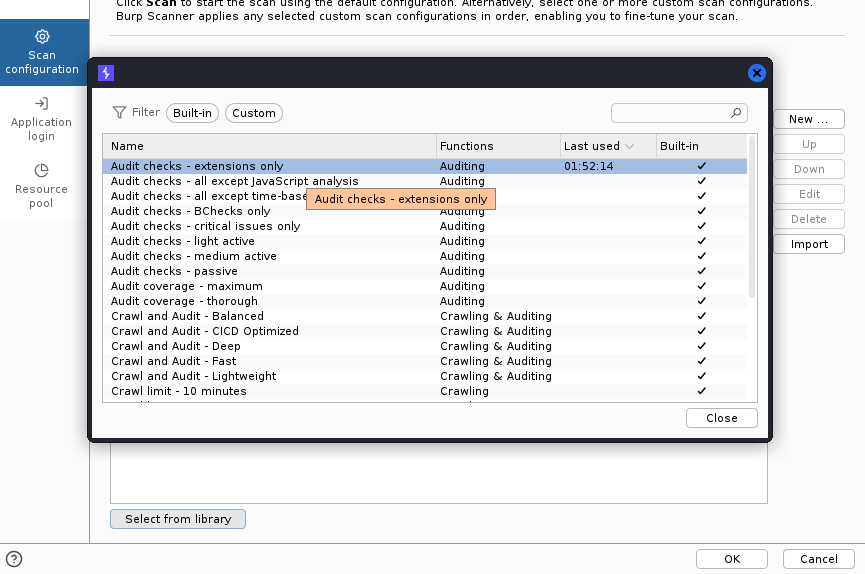Click the library table vertical scrollbar
865x574 pixels.
[x=752, y=217]
